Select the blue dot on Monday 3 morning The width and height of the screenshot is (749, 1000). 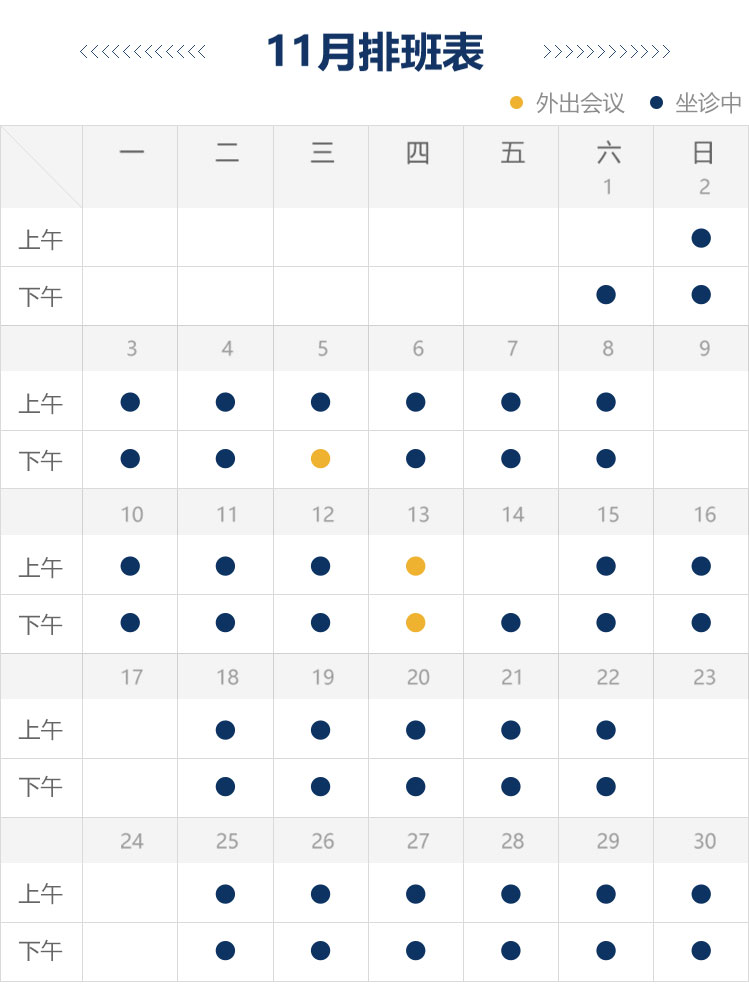pyautogui.click(x=130, y=402)
